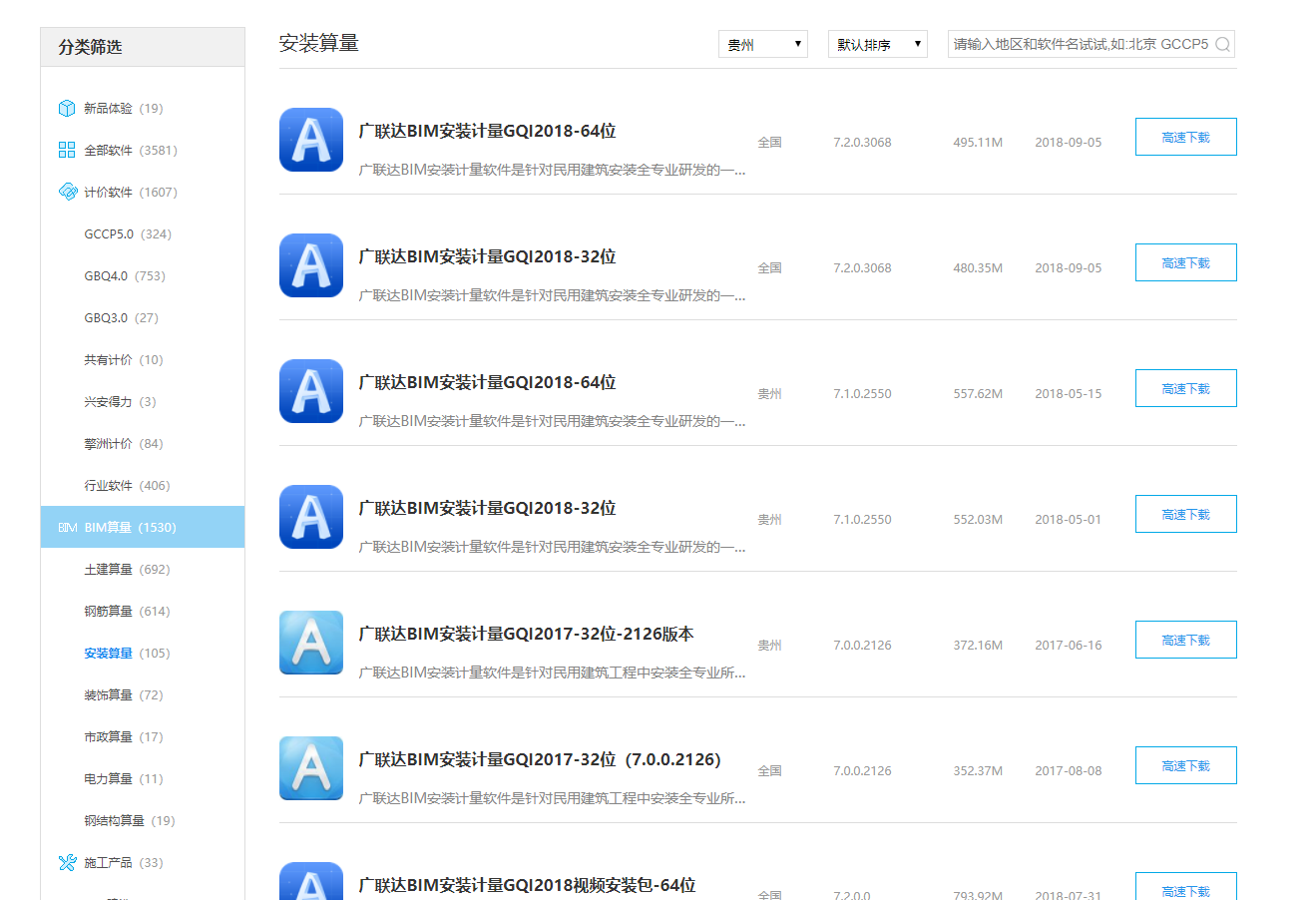
Task: Click the tools icon beside 施工产品
Action: (67, 862)
